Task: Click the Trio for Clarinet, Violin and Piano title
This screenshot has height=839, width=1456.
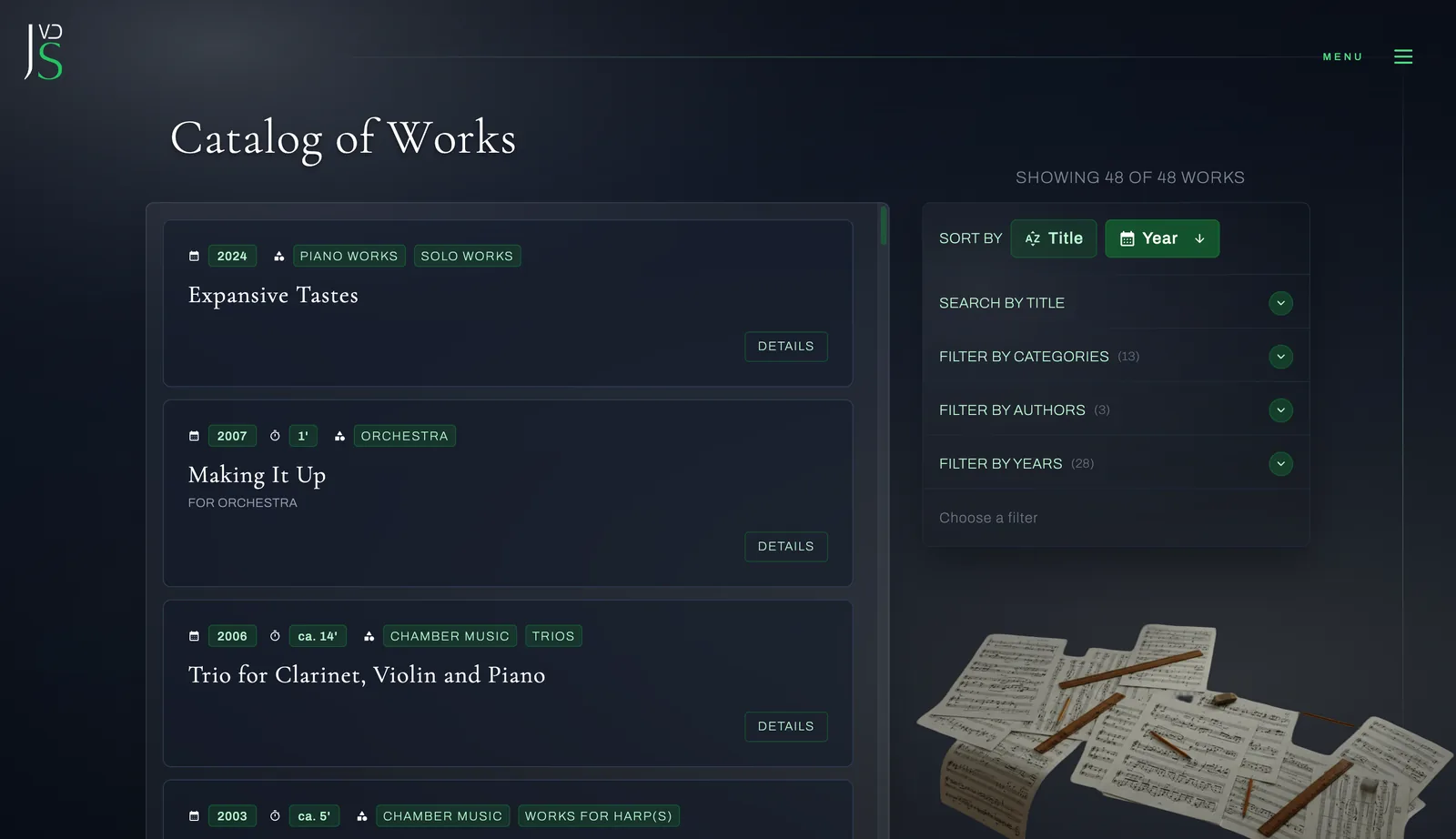Action: click(x=367, y=675)
